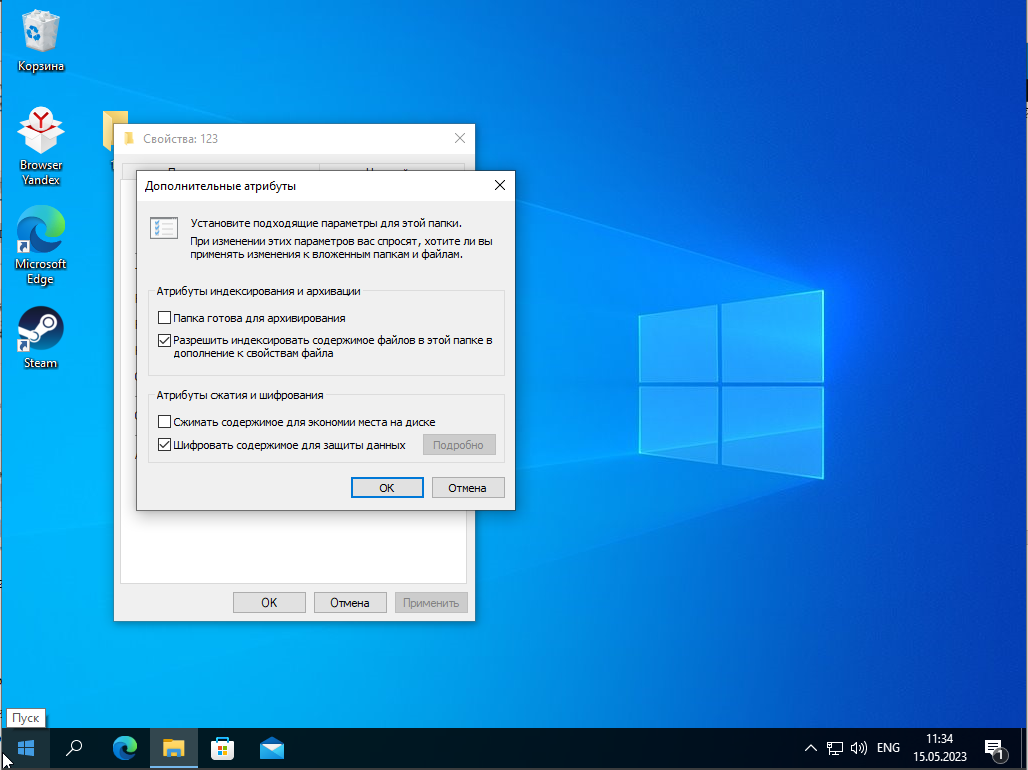Screen dimensions: 1028x770
Task: Open the volume control tray icon
Action: pos(859,748)
